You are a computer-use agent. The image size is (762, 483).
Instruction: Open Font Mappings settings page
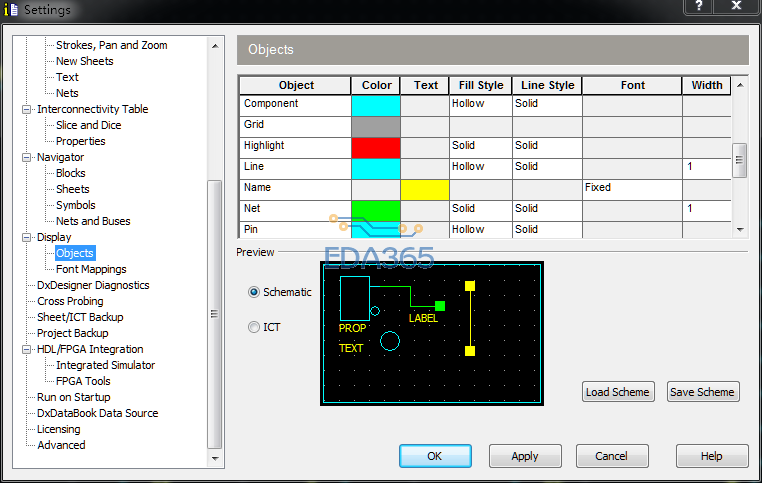pyautogui.click(x=91, y=269)
